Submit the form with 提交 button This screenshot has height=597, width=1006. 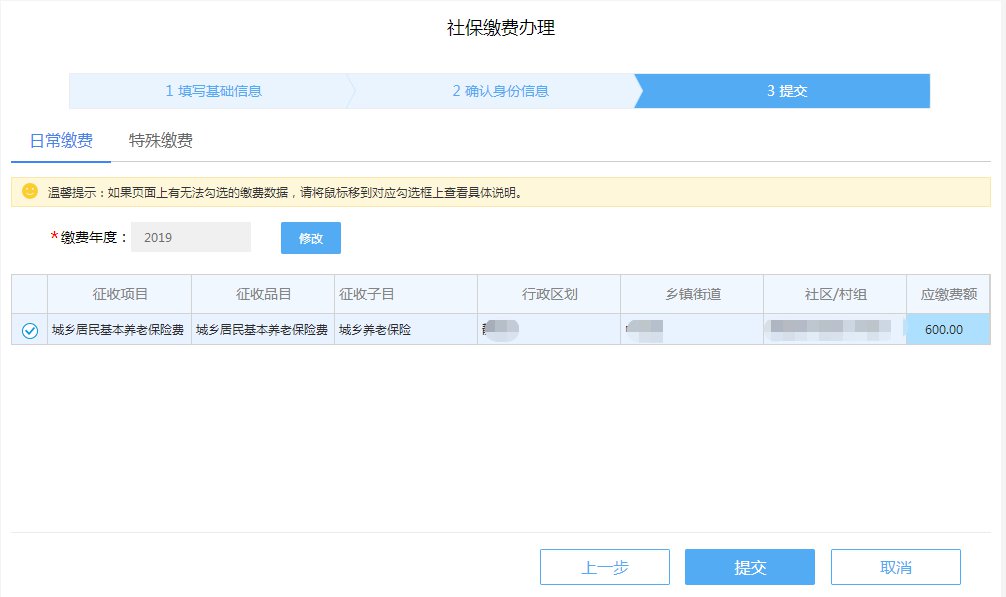(749, 567)
